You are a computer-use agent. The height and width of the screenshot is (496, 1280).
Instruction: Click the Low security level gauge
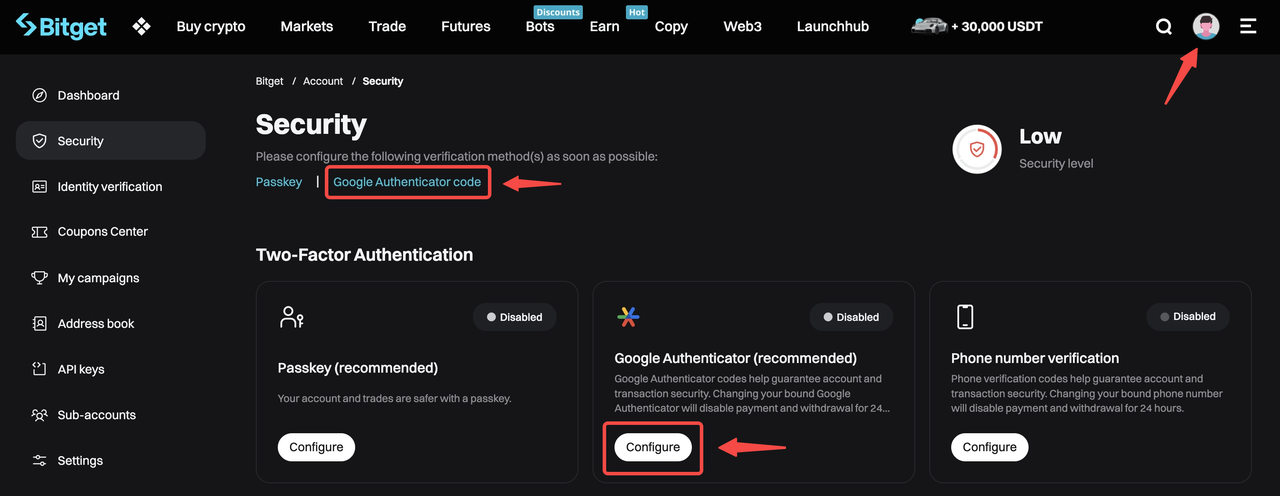(x=977, y=150)
